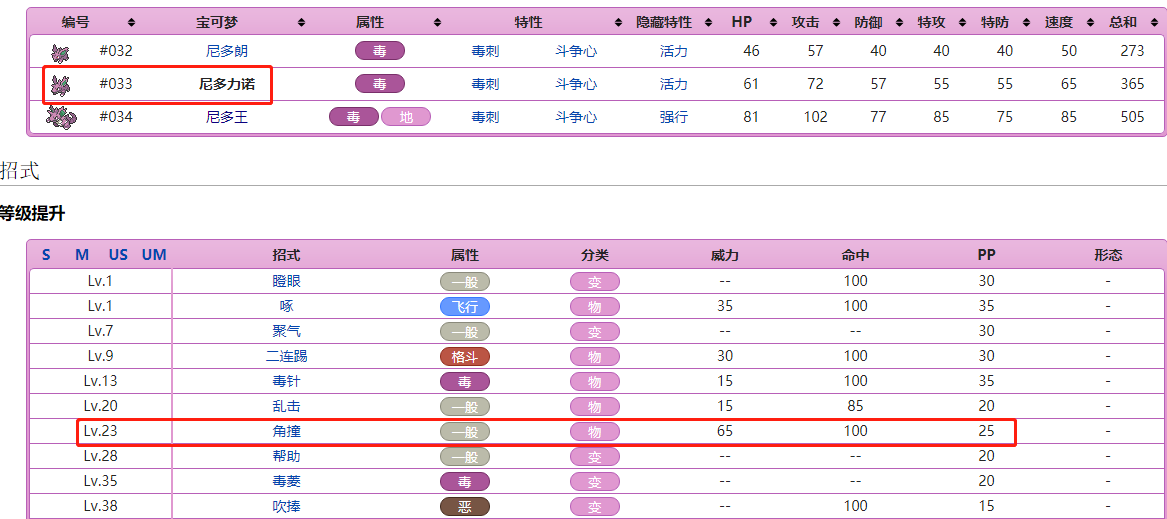Viewport: 1167px width, 519px height.
Task: Open the 啄 move link
Action: (x=287, y=306)
